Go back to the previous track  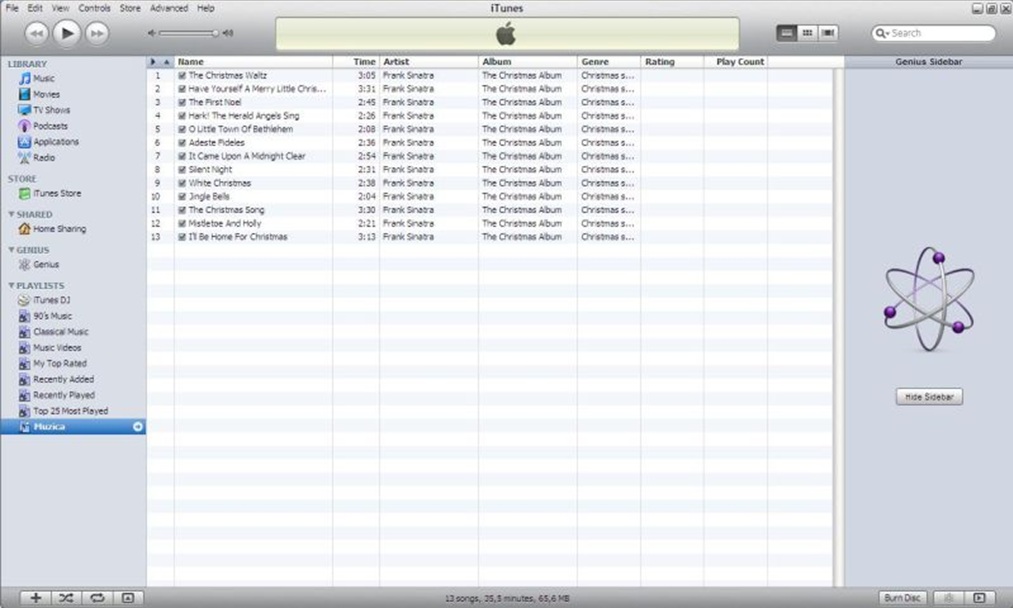pyautogui.click(x=36, y=34)
